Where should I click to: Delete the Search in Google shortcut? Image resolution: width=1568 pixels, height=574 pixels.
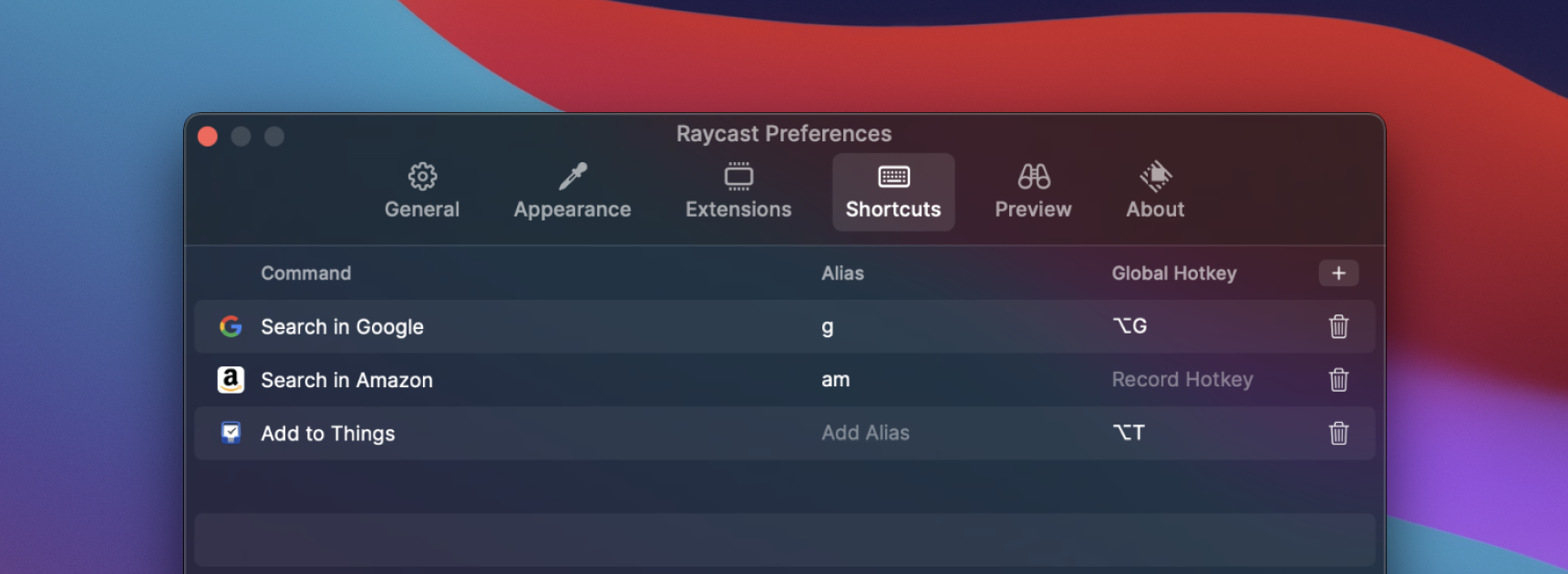tap(1337, 326)
